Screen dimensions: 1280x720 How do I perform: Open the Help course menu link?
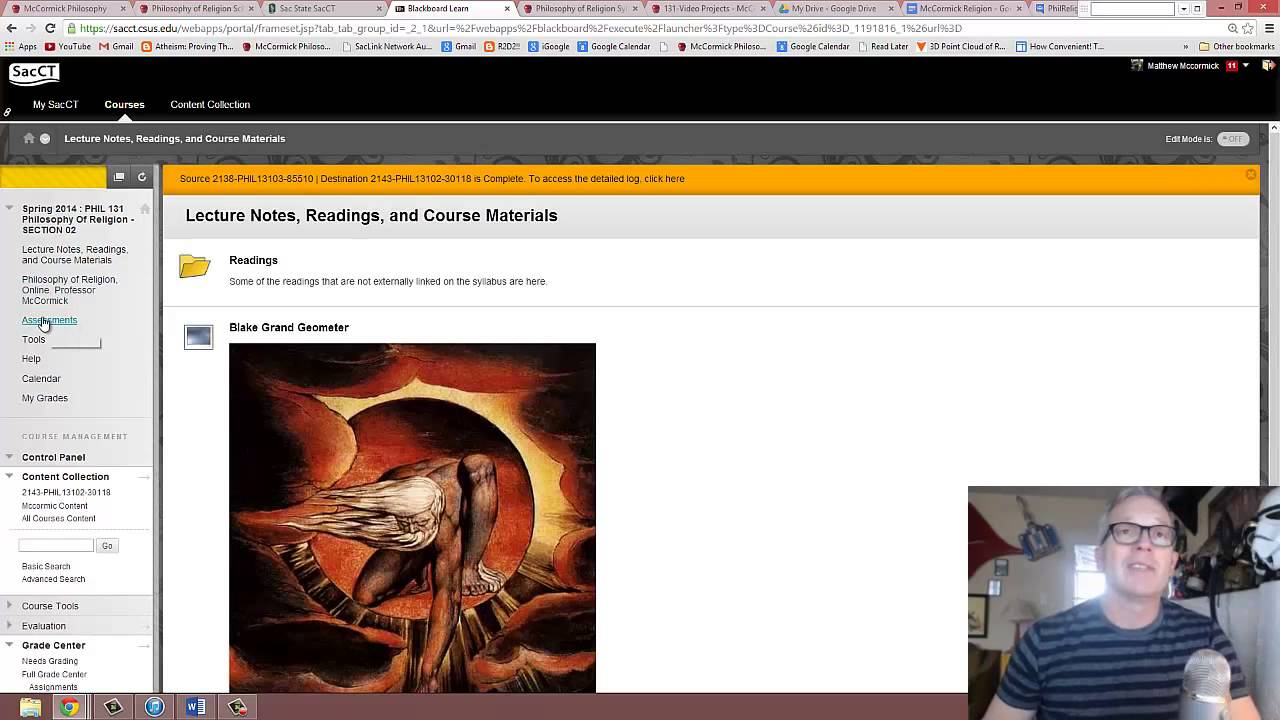(x=31, y=359)
